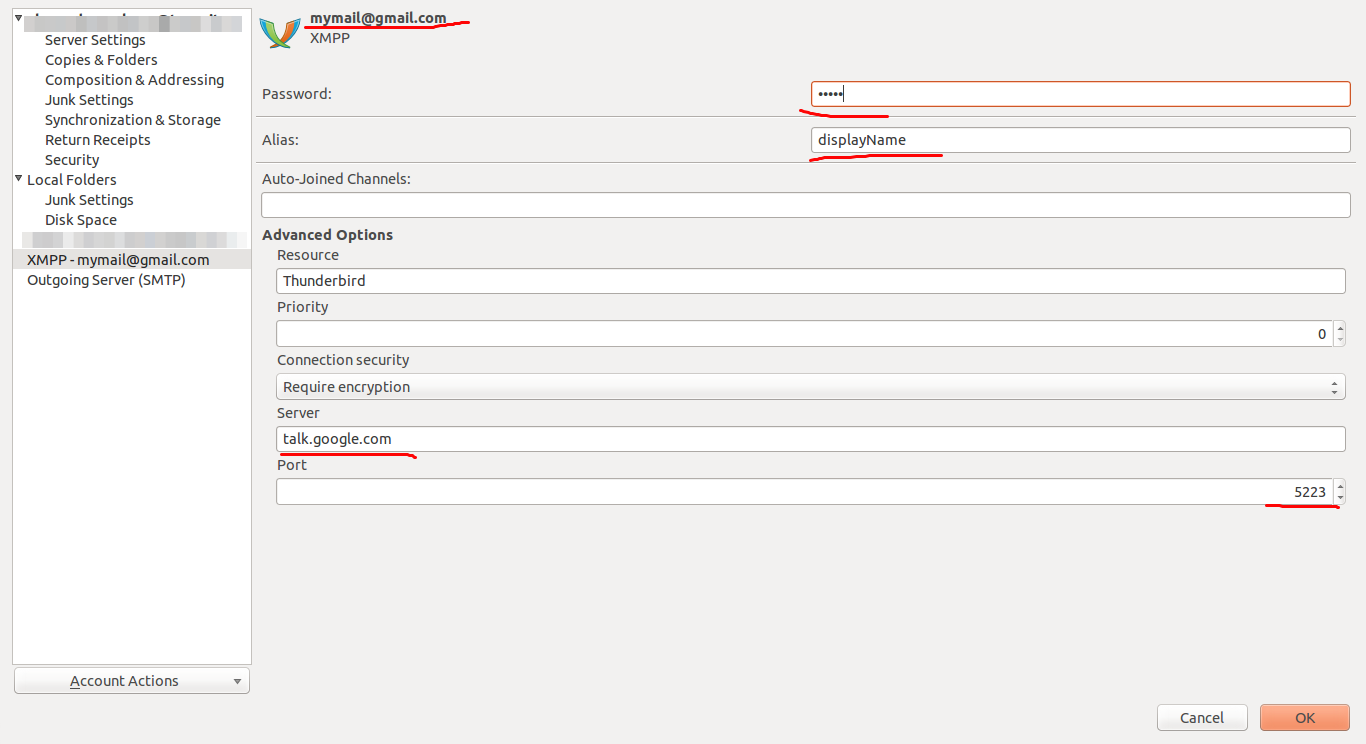Open the Connection security dropdown

click(810, 387)
